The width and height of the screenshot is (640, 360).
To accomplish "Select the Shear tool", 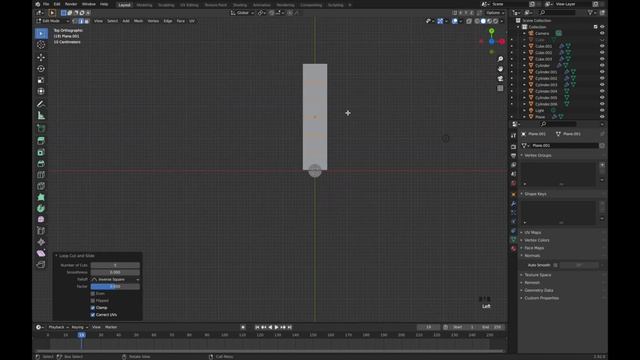I will point(41,253).
